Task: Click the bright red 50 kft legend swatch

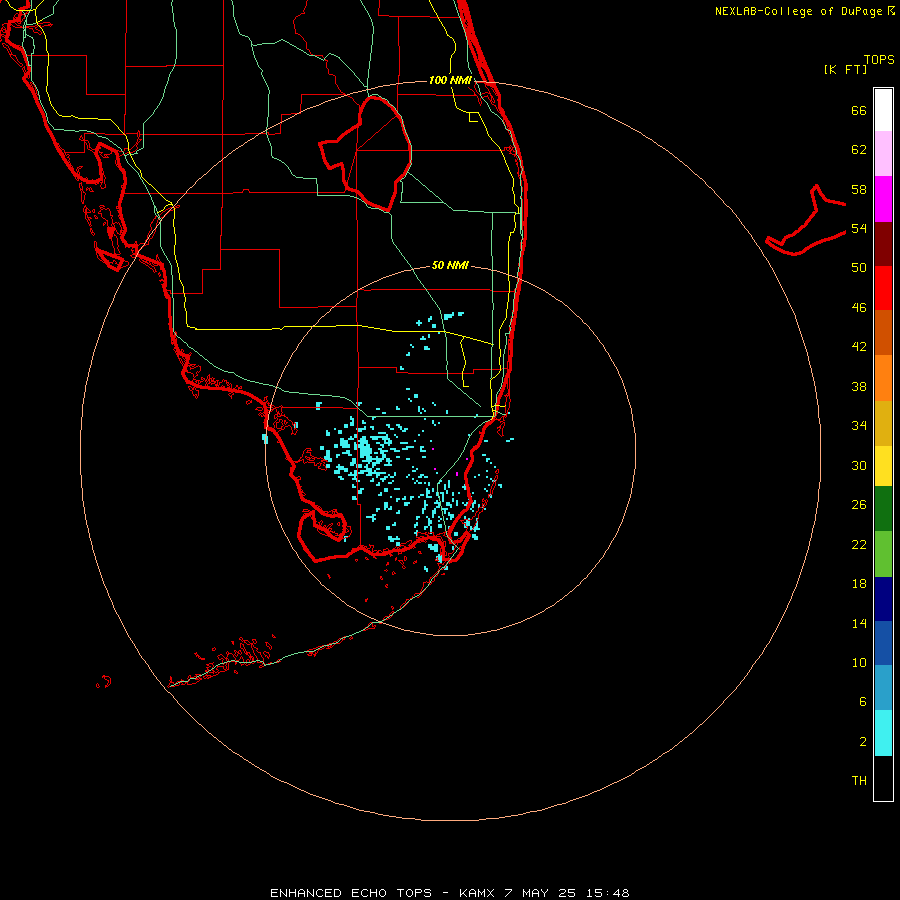Action: 883,288
